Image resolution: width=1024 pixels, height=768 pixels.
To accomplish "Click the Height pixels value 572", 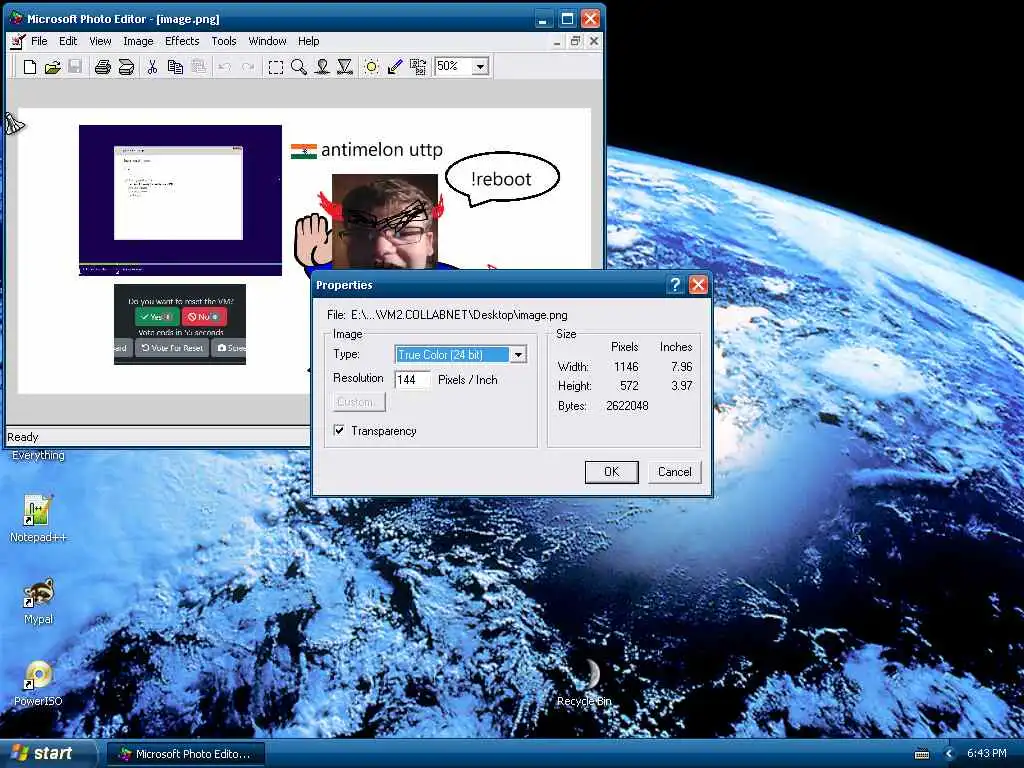I will 630,386.
